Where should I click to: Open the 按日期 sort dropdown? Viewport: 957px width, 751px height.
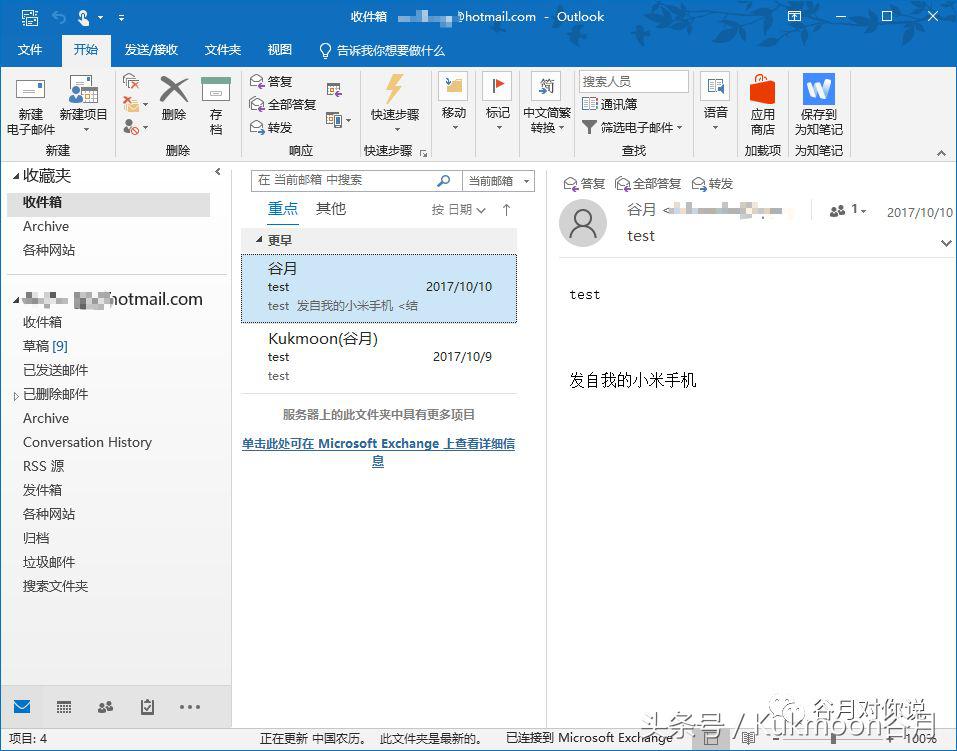(455, 209)
